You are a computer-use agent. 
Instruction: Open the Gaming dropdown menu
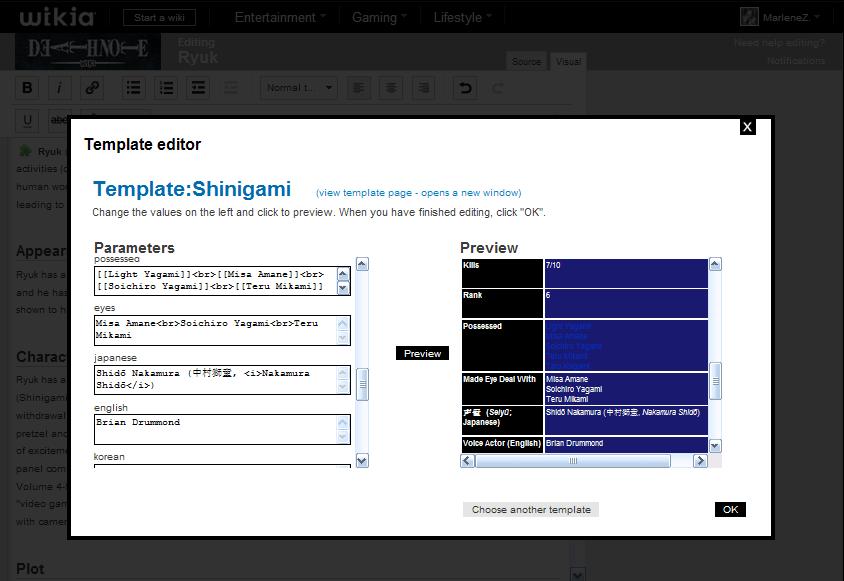click(x=379, y=17)
